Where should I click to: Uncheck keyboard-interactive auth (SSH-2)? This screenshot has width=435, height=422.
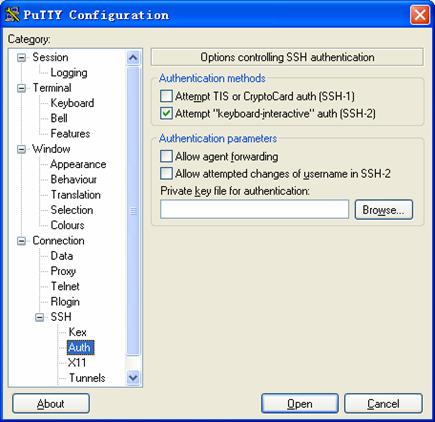point(166,113)
